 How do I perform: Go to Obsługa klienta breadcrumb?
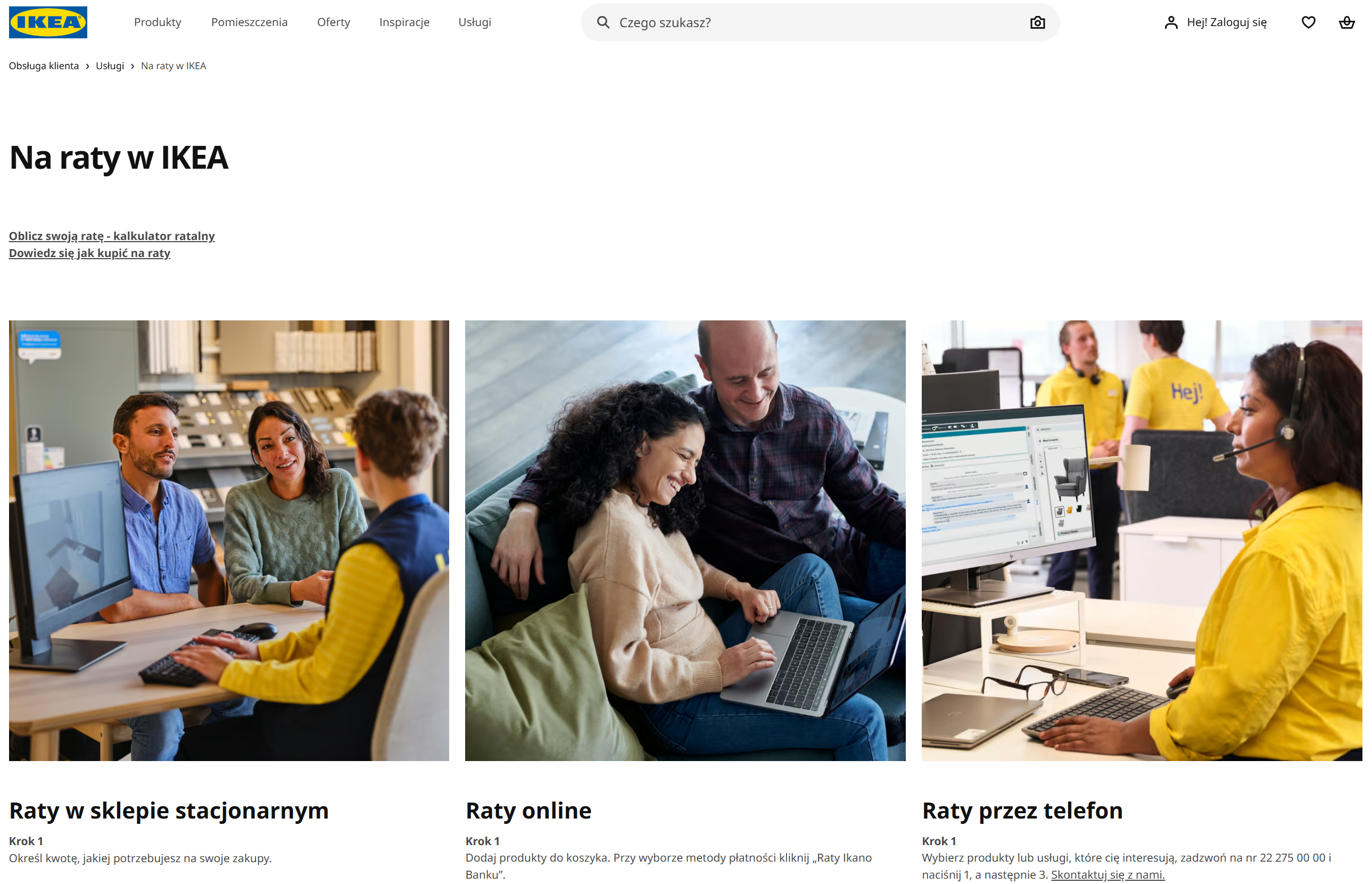coord(44,66)
